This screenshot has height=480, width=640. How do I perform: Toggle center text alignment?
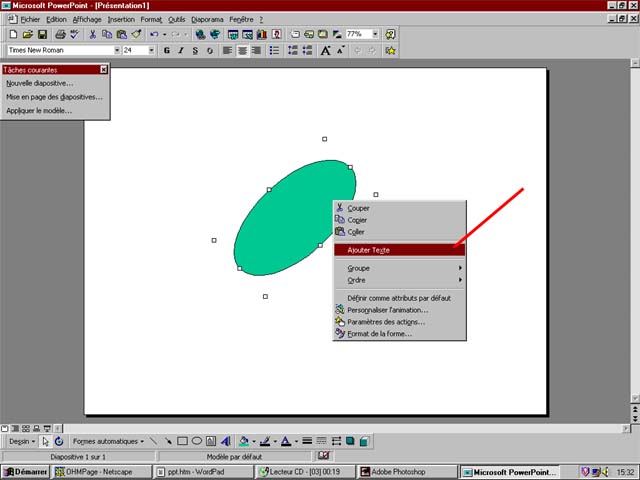click(242, 50)
